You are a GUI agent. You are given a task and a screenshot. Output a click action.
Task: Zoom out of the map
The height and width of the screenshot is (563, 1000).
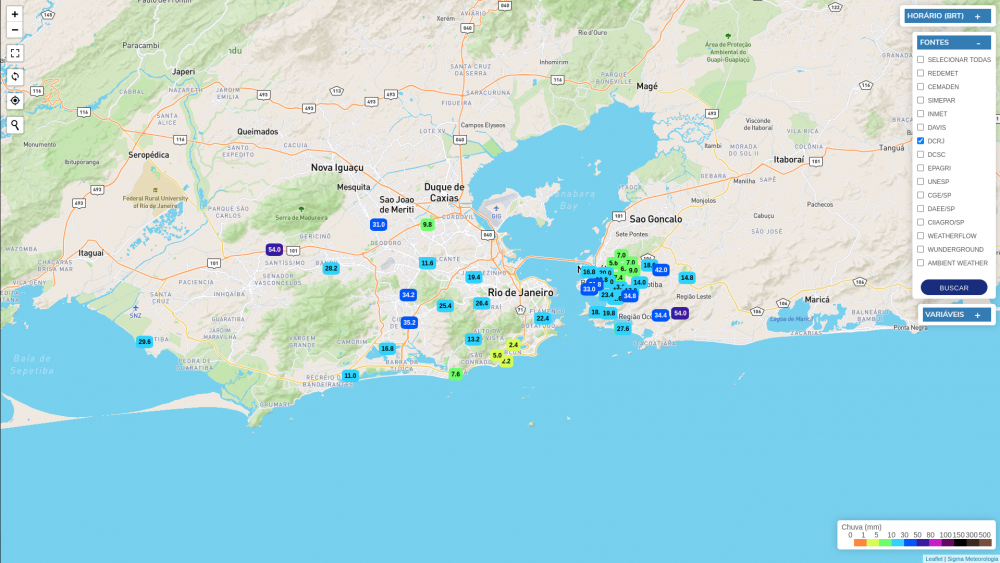pos(15,30)
